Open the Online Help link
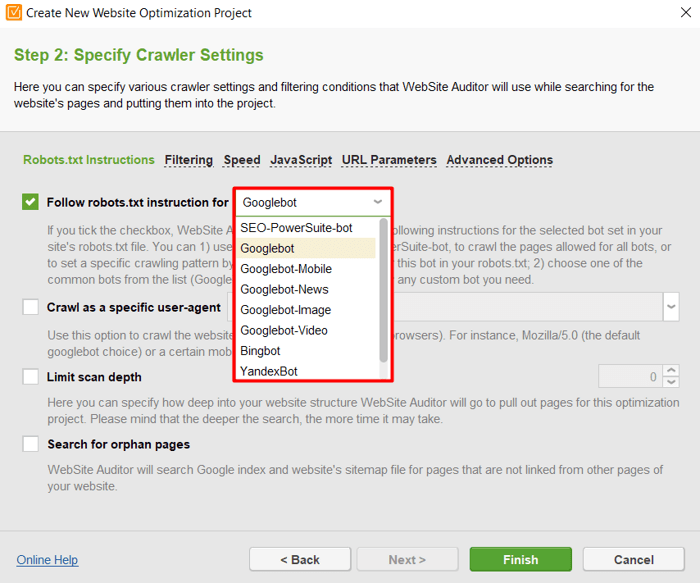 coord(47,559)
